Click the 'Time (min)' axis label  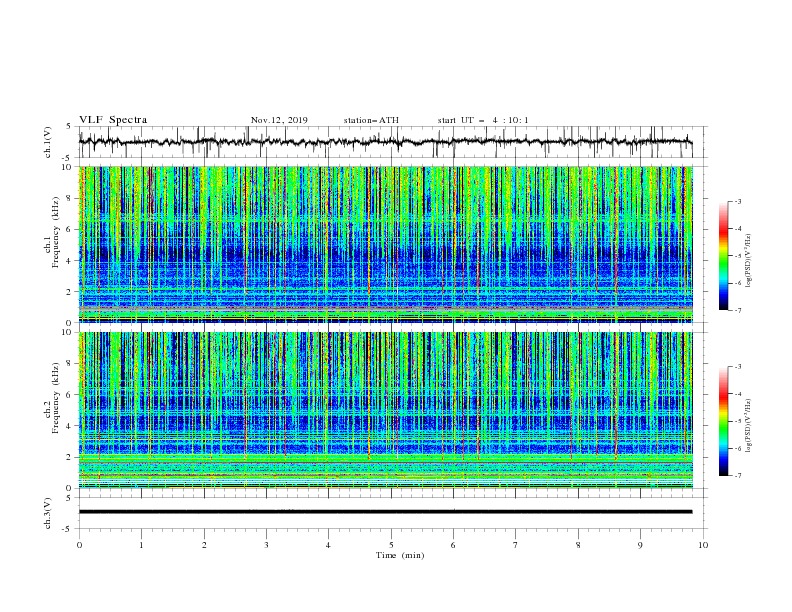click(400, 555)
